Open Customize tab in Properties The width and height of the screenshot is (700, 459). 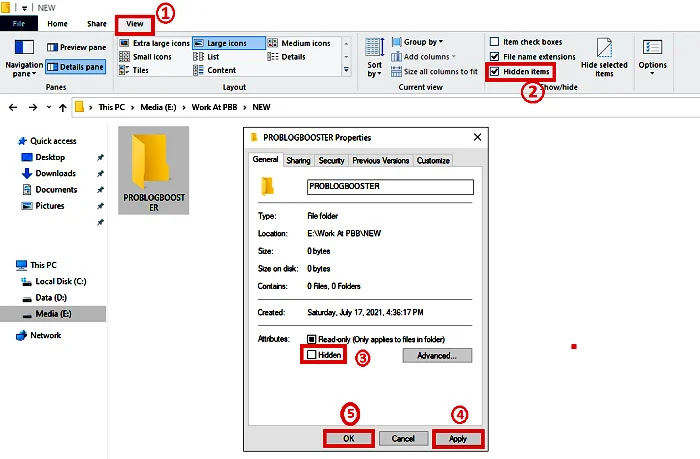433,161
